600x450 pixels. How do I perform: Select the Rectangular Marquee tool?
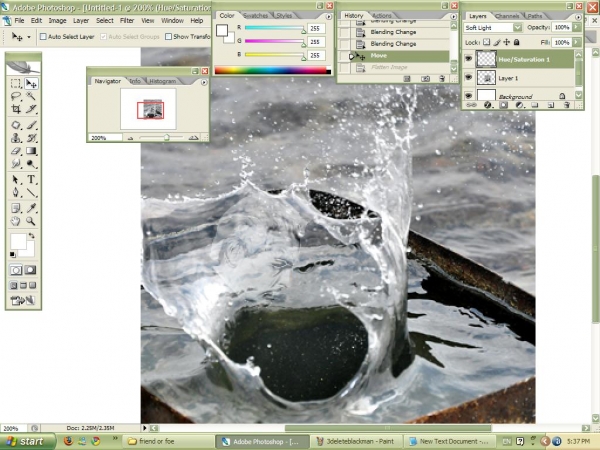coord(16,83)
